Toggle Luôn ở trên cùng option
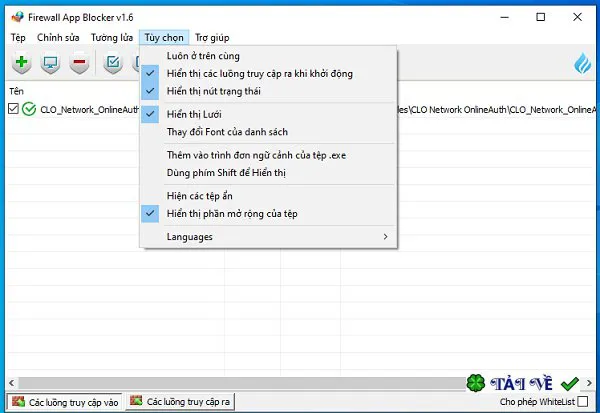Screen dimensions: 600x413 (x=269, y=56)
